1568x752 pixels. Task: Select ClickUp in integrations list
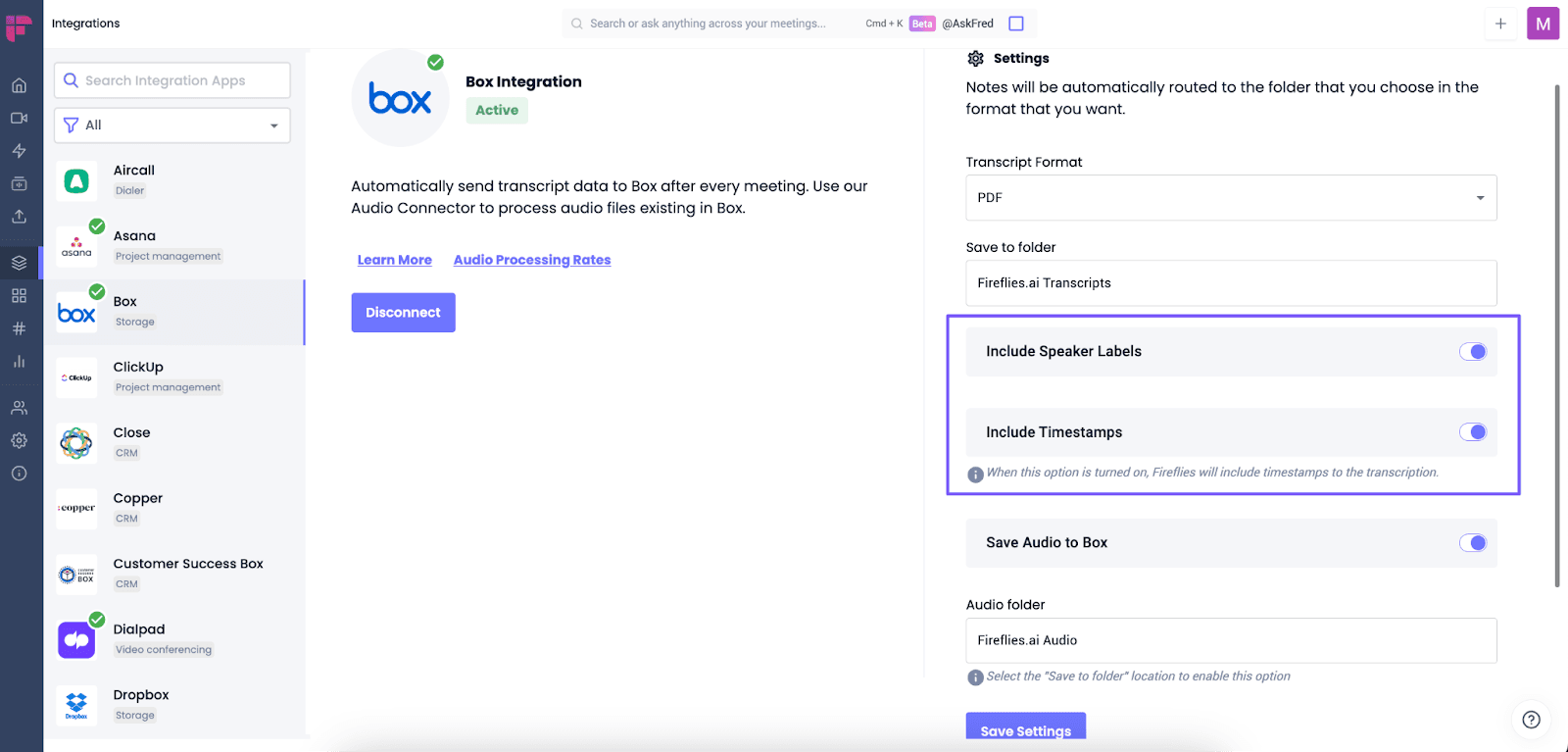pos(174,377)
